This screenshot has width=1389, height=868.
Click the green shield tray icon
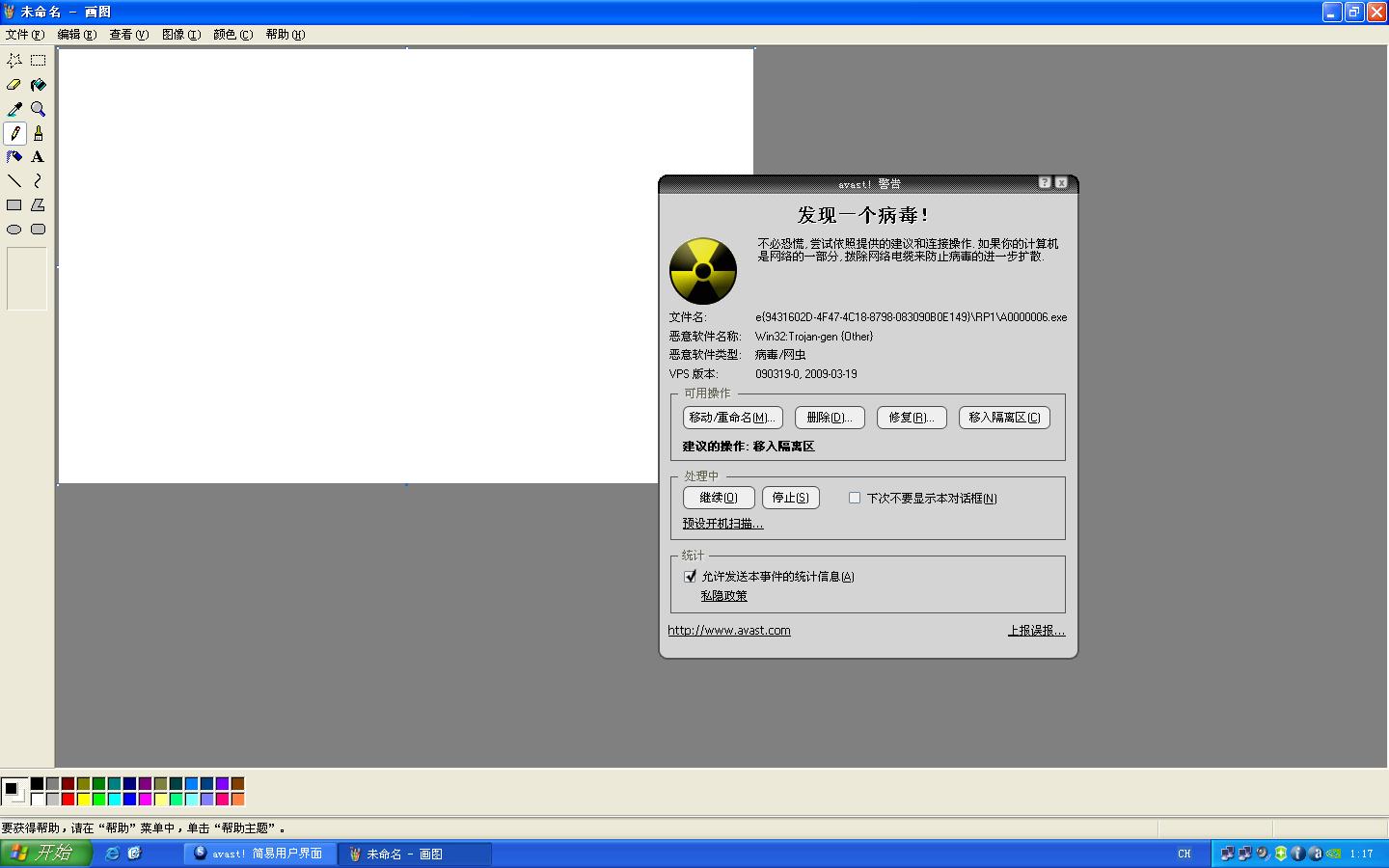tap(1281, 854)
